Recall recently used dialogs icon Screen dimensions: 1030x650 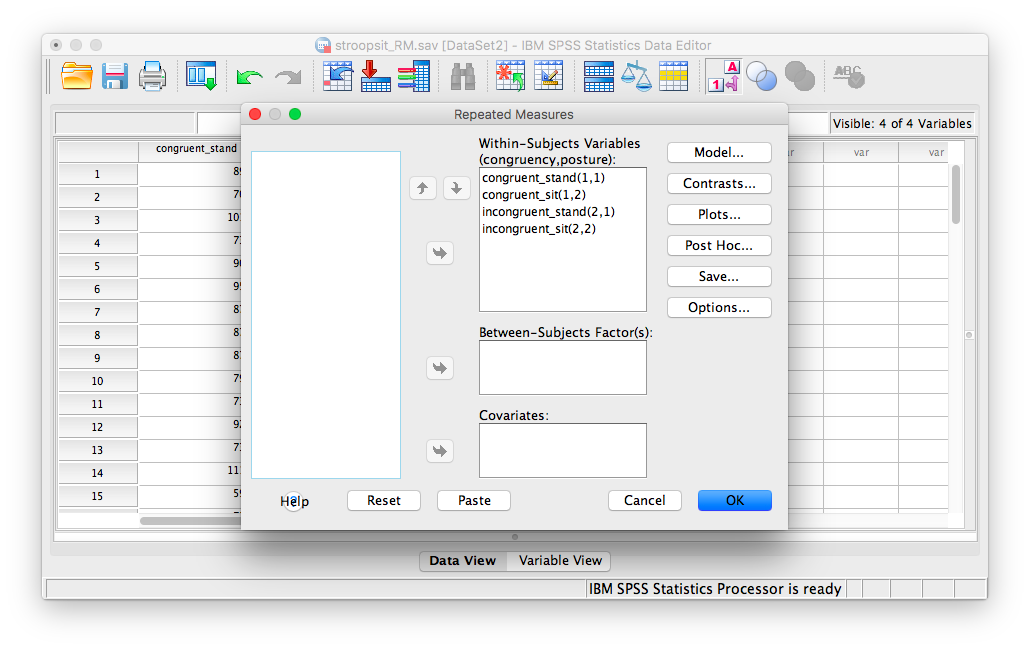(201, 76)
